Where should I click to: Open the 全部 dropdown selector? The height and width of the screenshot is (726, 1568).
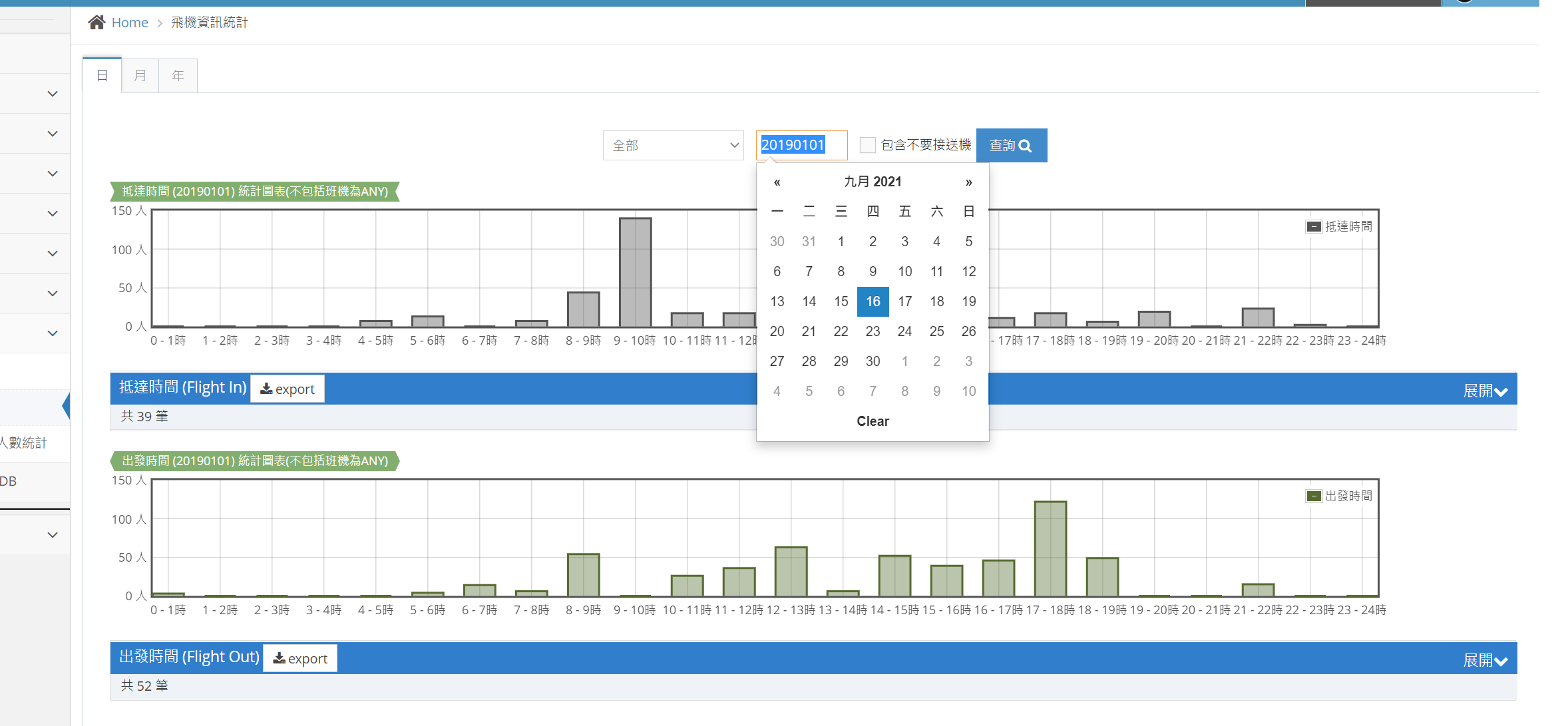click(x=673, y=145)
